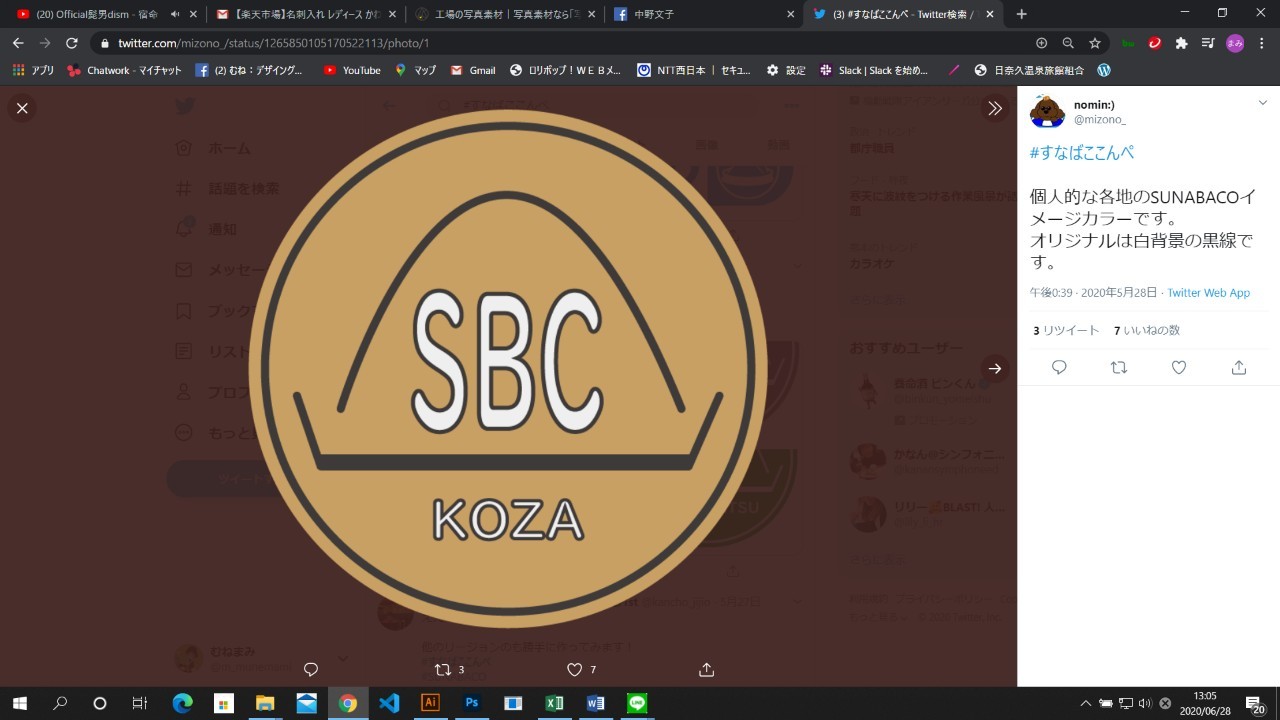Open hashtag #すなばここんぺ
This screenshot has height=720, width=1280.
tap(1082, 153)
